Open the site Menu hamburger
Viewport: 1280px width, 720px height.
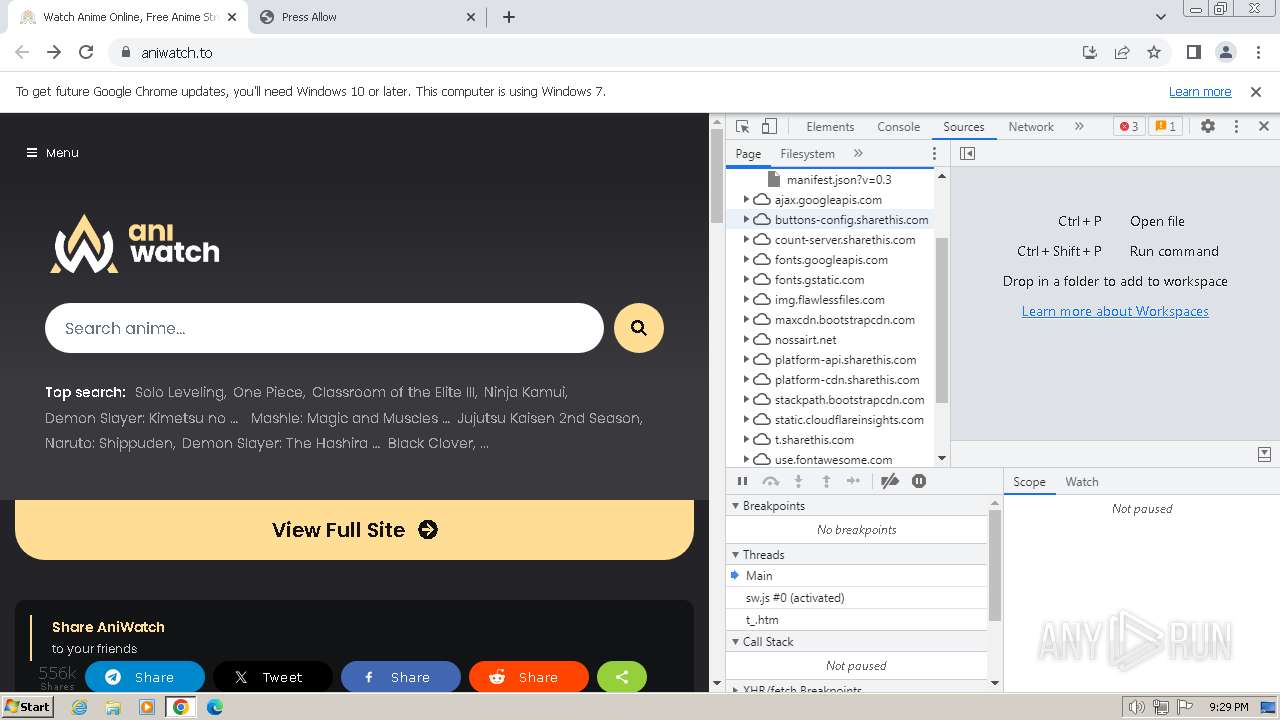(52, 153)
